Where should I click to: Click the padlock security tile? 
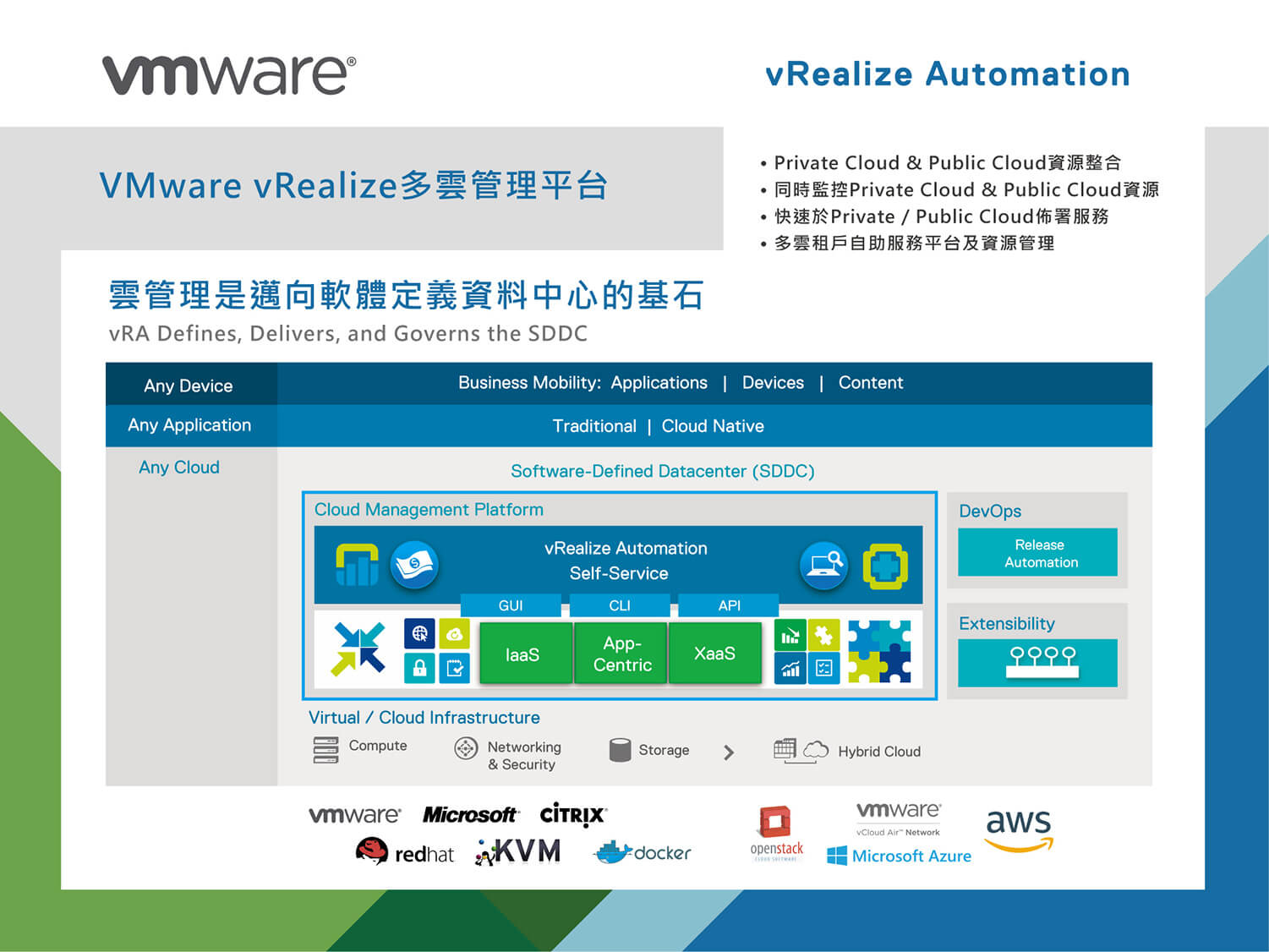419,668
